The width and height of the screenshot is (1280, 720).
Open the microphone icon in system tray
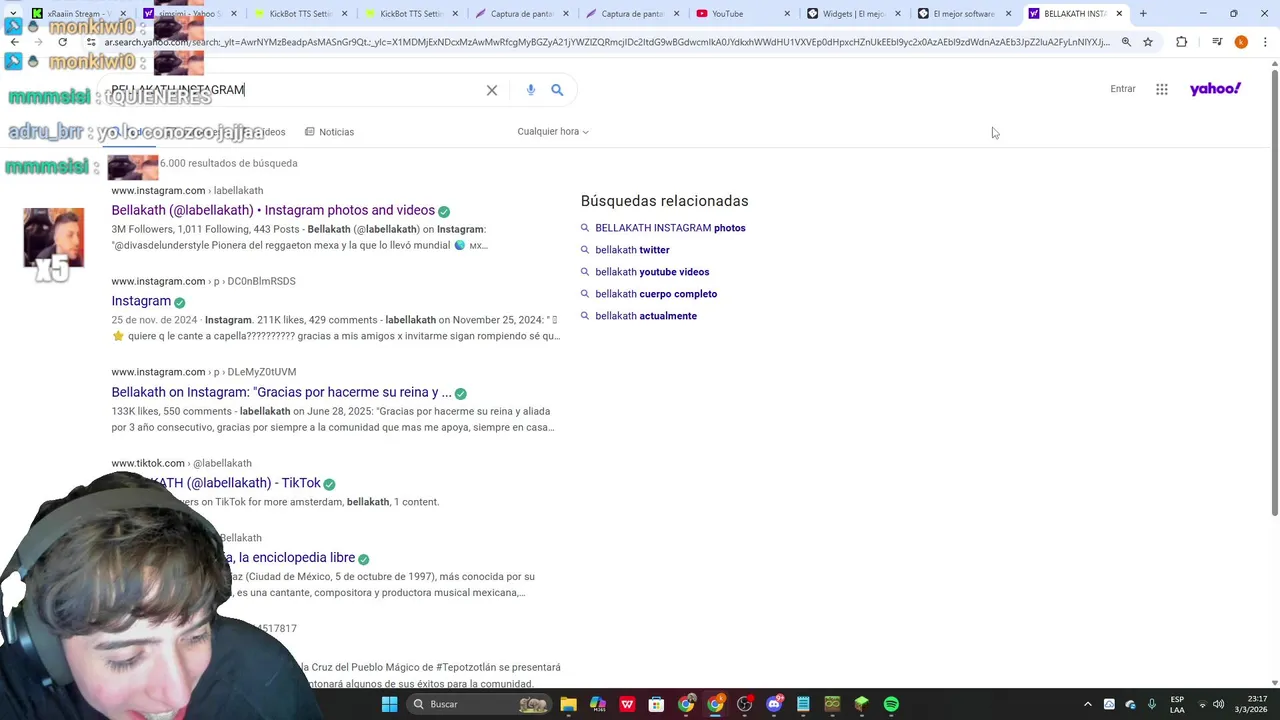pyautogui.click(x=1152, y=704)
